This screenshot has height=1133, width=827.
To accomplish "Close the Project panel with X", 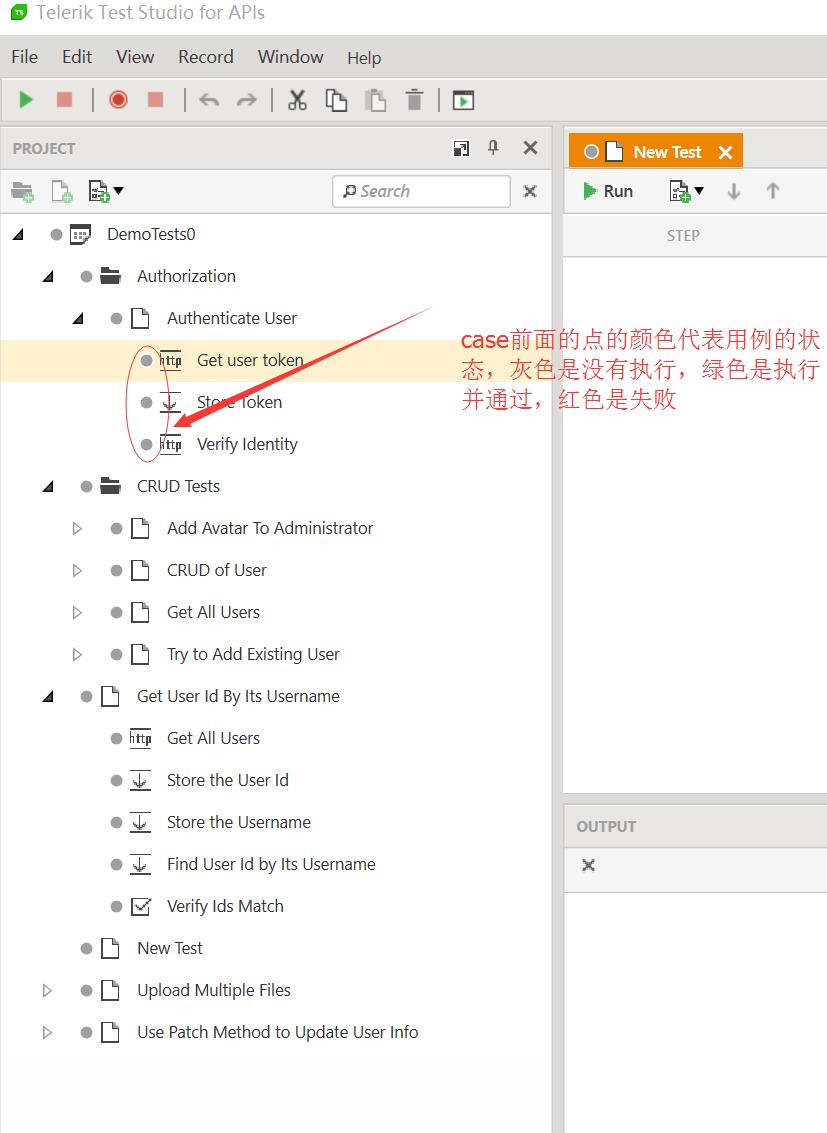I will coord(530,148).
